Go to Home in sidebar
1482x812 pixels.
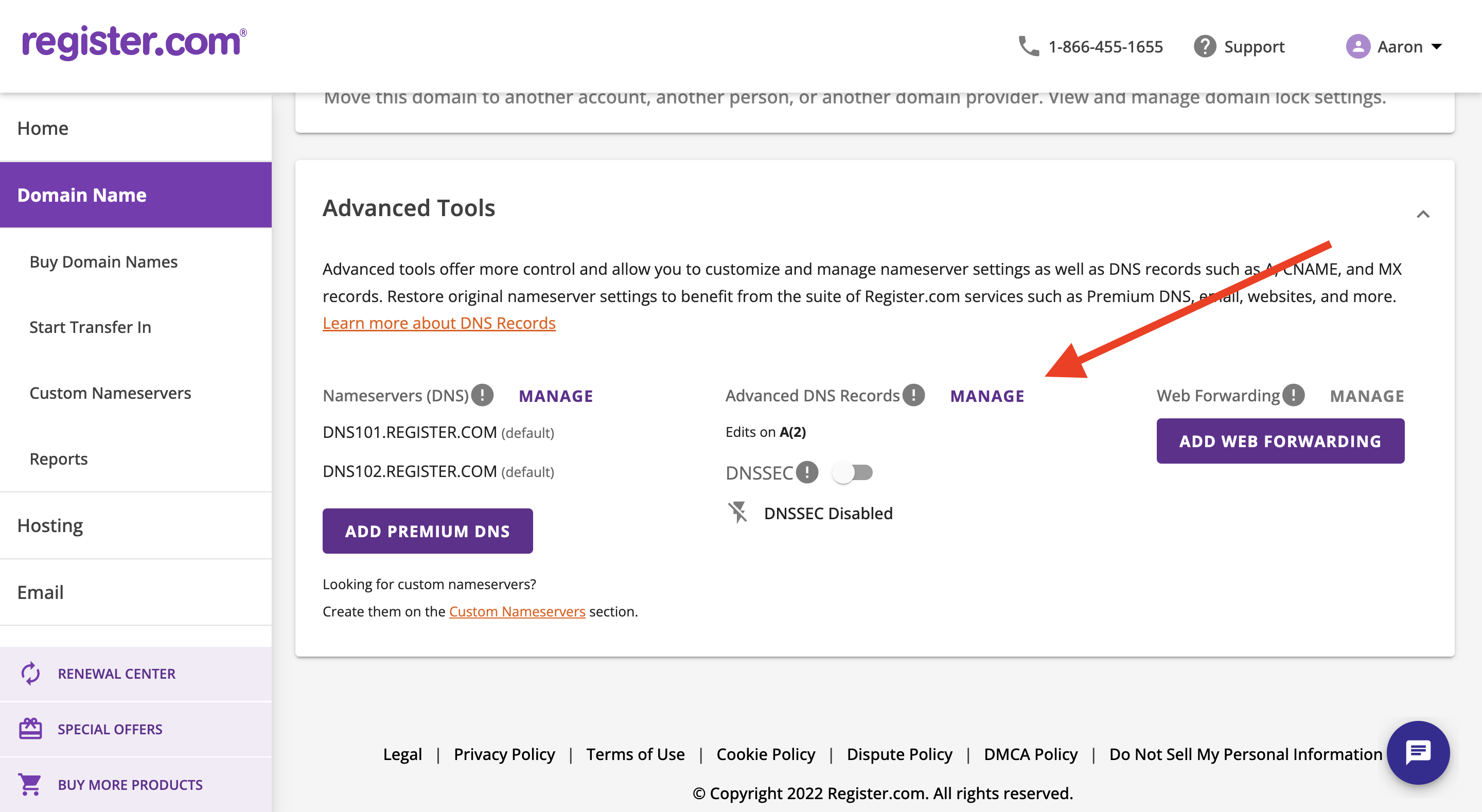(x=136, y=128)
